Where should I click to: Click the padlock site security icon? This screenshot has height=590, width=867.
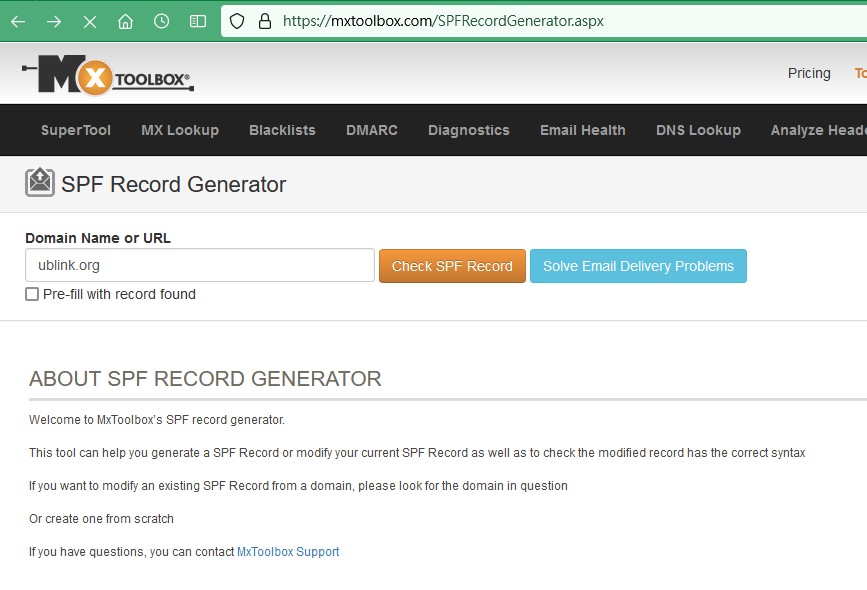(264, 21)
